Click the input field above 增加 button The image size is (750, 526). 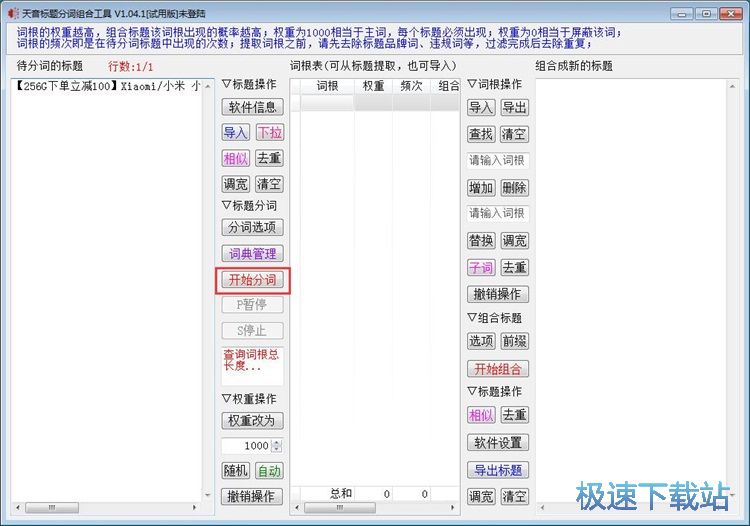coord(498,160)
